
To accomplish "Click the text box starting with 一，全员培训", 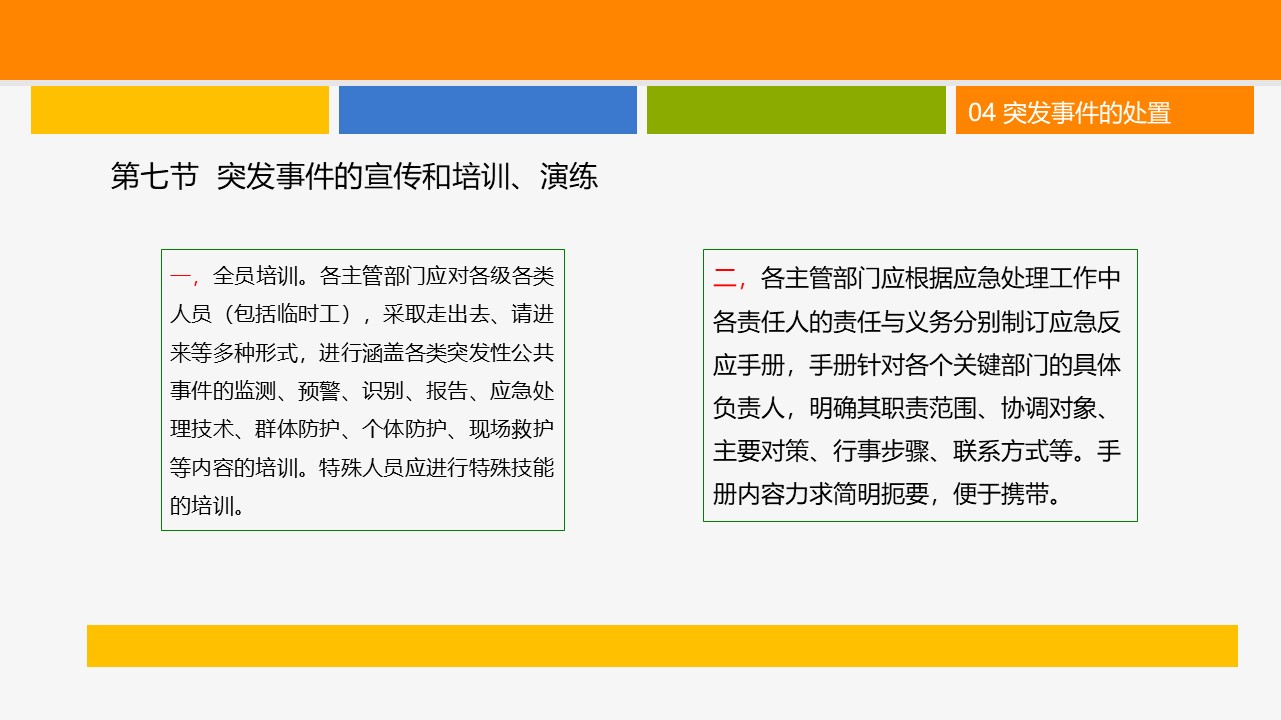I will tap(363, 390).
